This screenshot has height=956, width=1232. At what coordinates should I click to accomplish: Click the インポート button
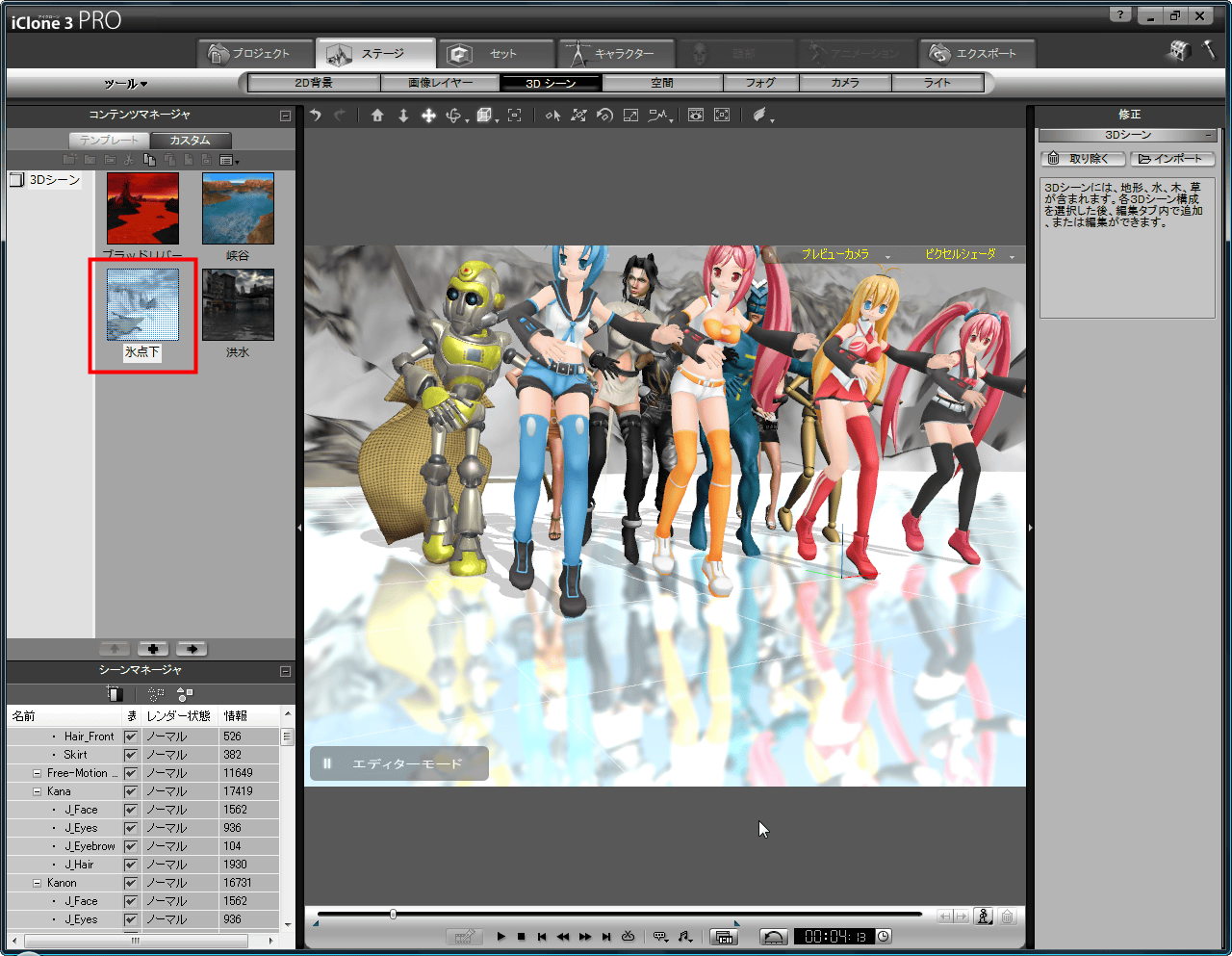(1172, 159)
